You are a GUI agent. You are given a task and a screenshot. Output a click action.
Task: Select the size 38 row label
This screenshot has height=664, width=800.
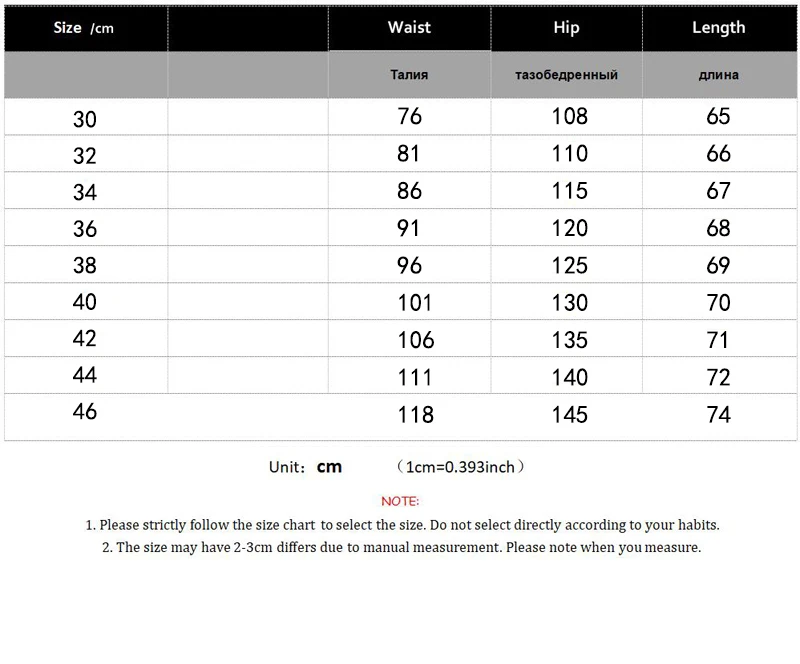(x=85, y=266)
